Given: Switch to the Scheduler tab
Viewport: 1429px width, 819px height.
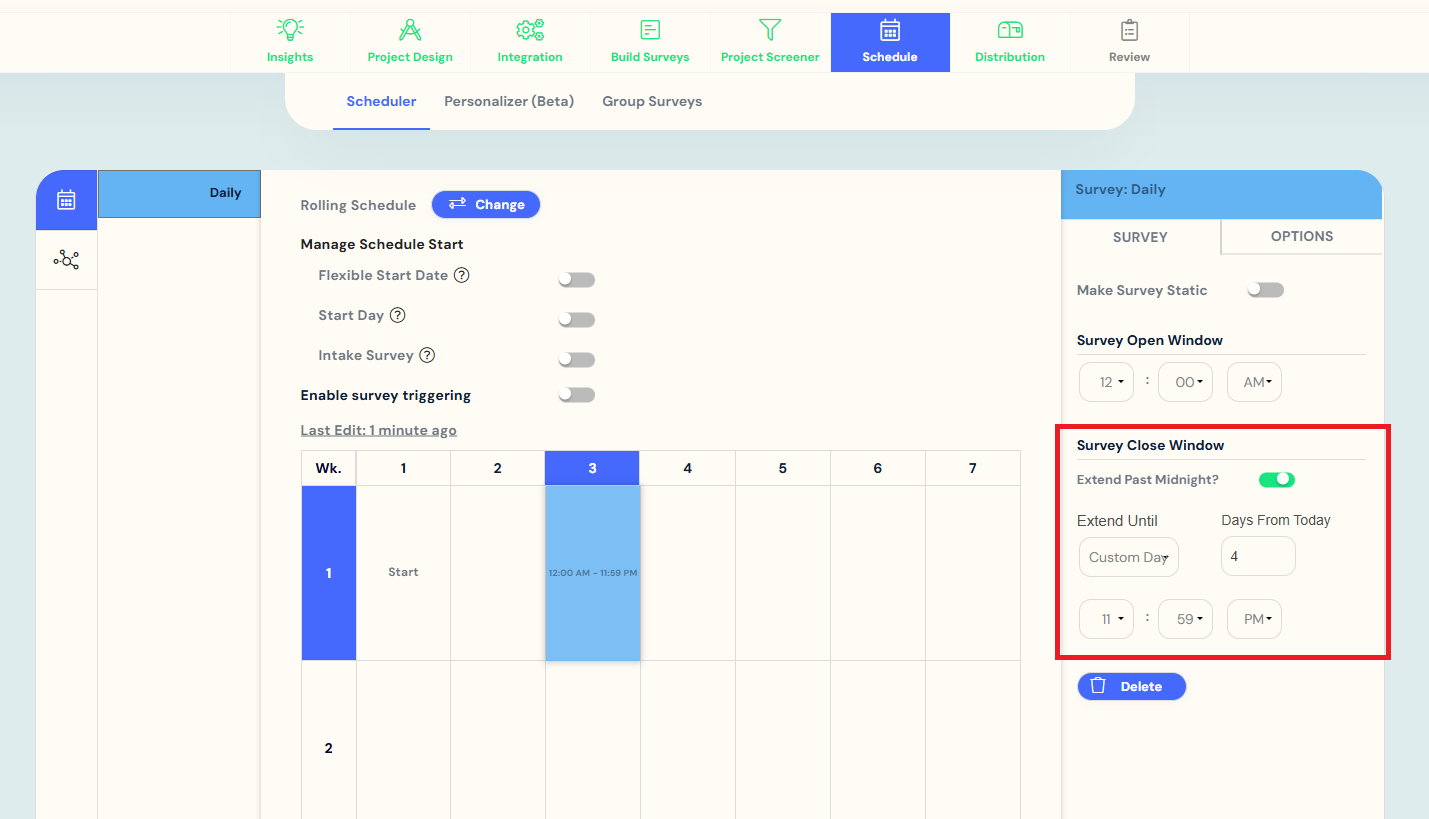Looking at the screenshot, I should click(x=381, y=101).
